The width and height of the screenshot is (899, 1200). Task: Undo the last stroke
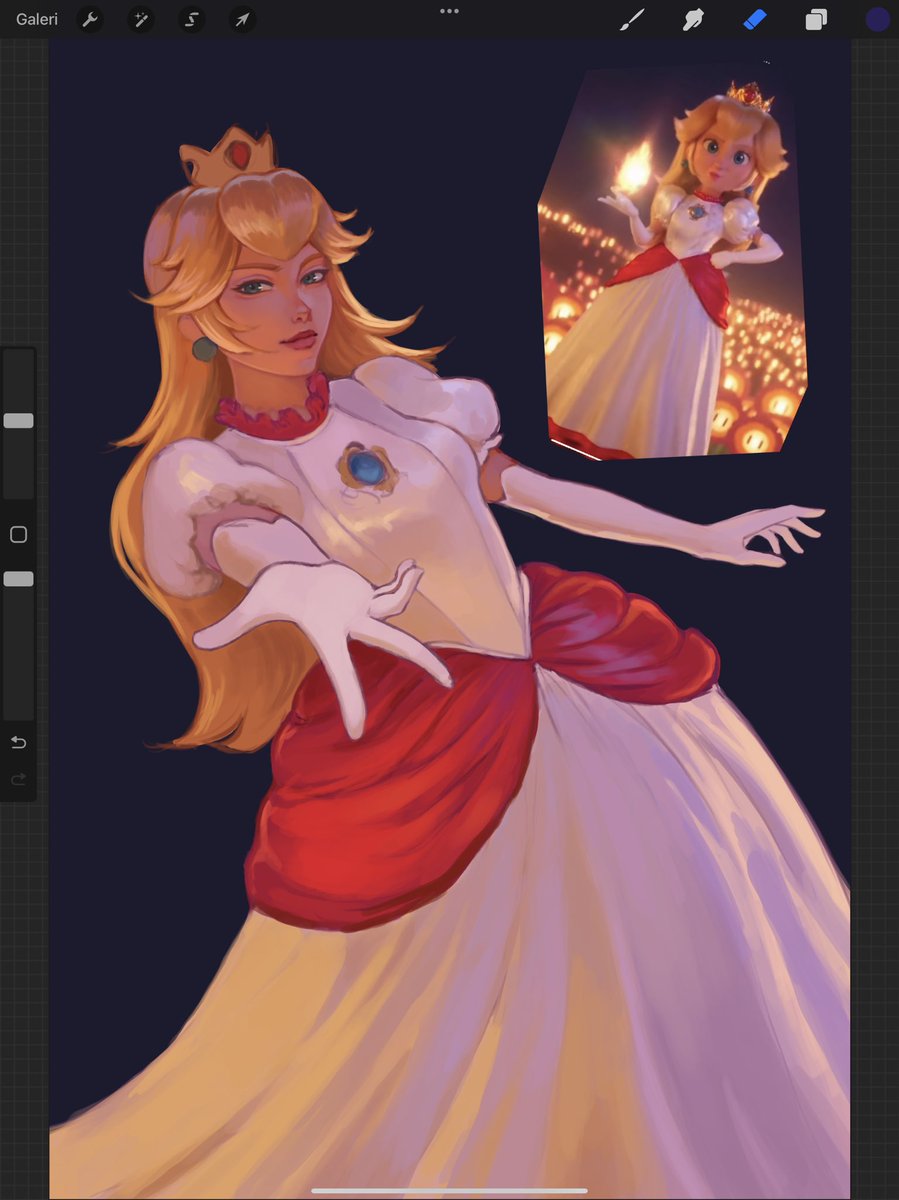point(18,742)
